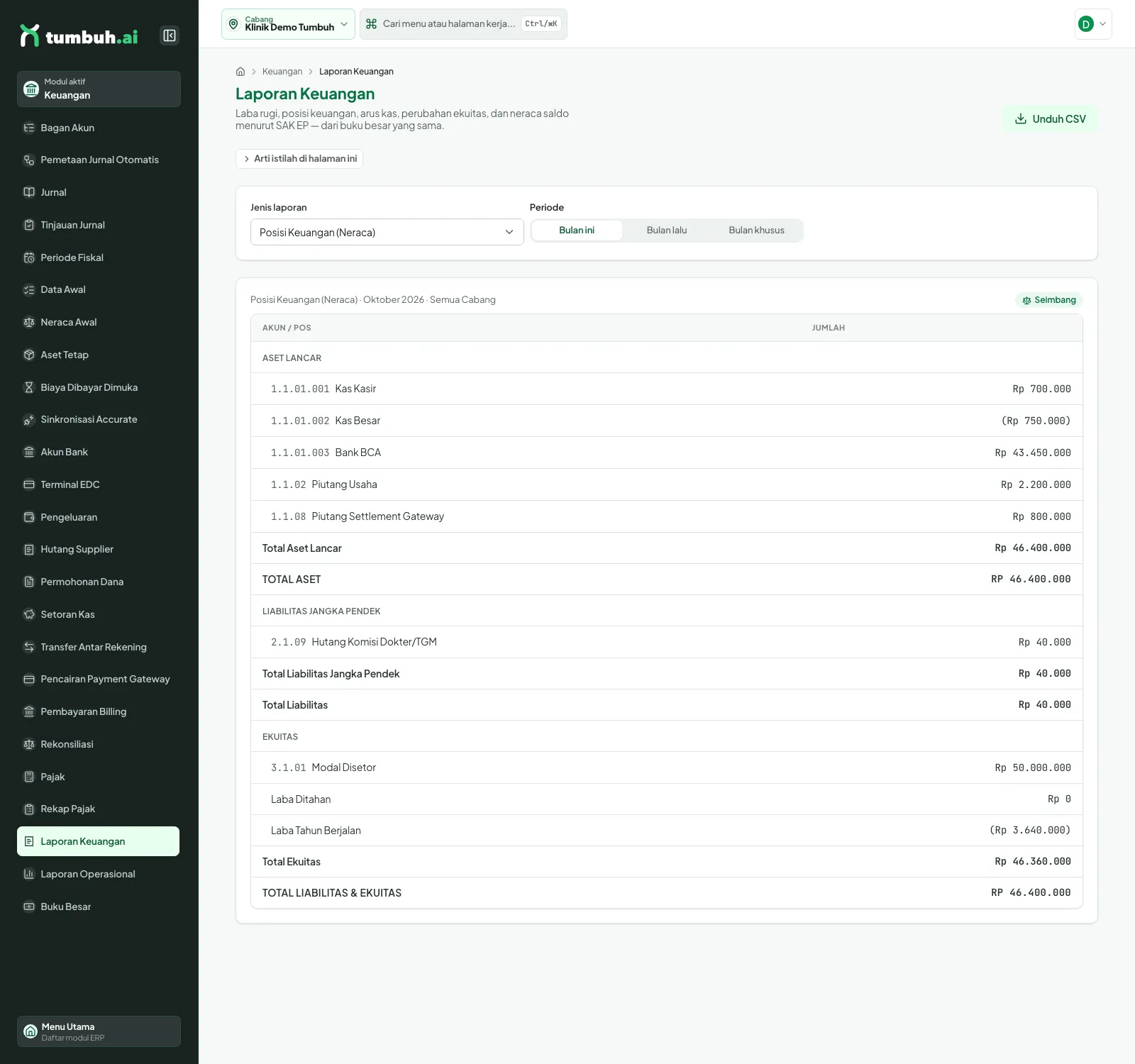Click the Periode Fiskal calendar icon

29,257
